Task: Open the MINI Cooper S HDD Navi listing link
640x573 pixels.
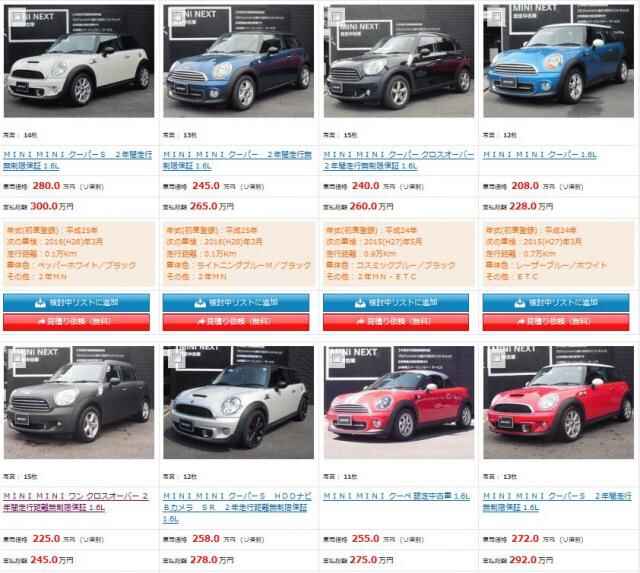Action: [237, 508]
